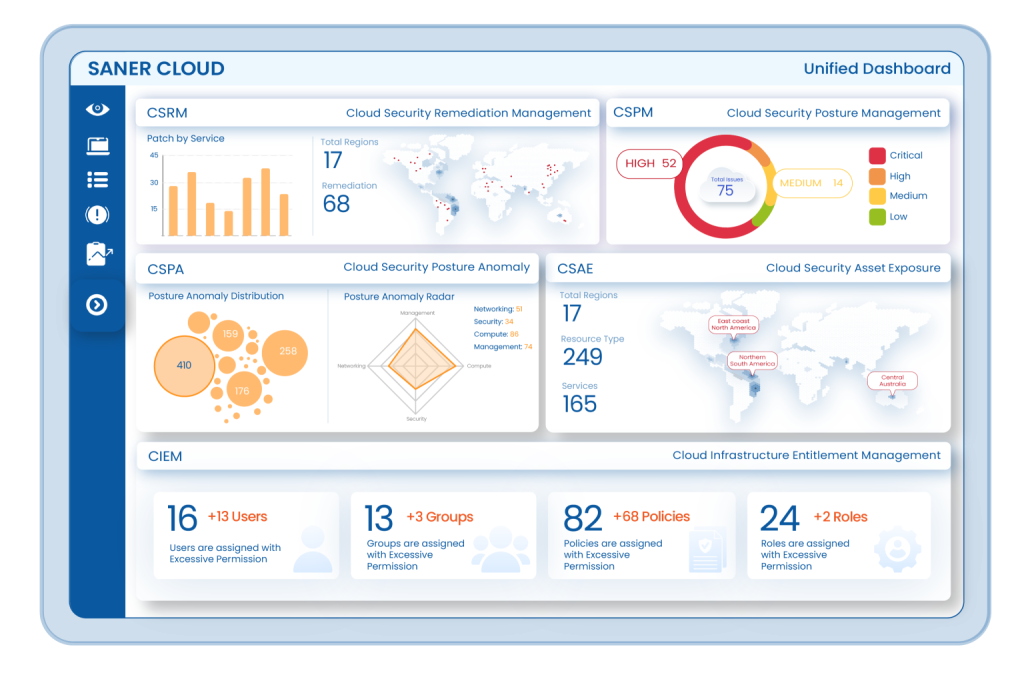This screenshot has width=1024, height=683.
Task: Open the exclamation alert icon in sidebar
Action: click(x=97, y=215)
